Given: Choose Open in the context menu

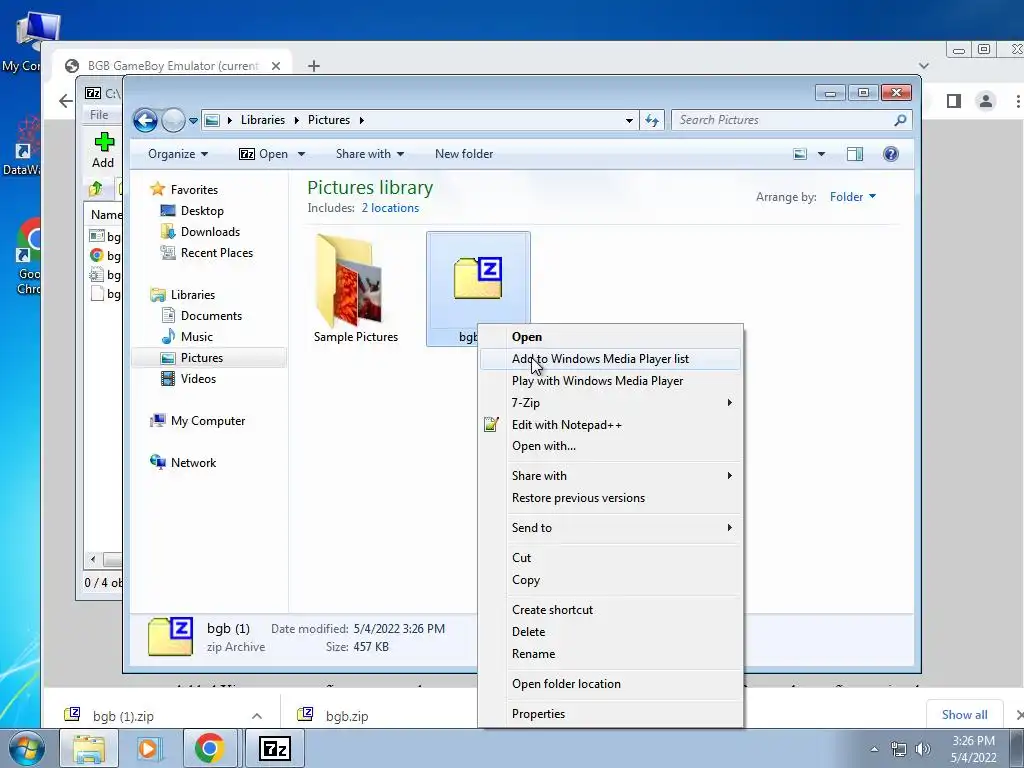Looking at the screenshot, I should [610, 337].
